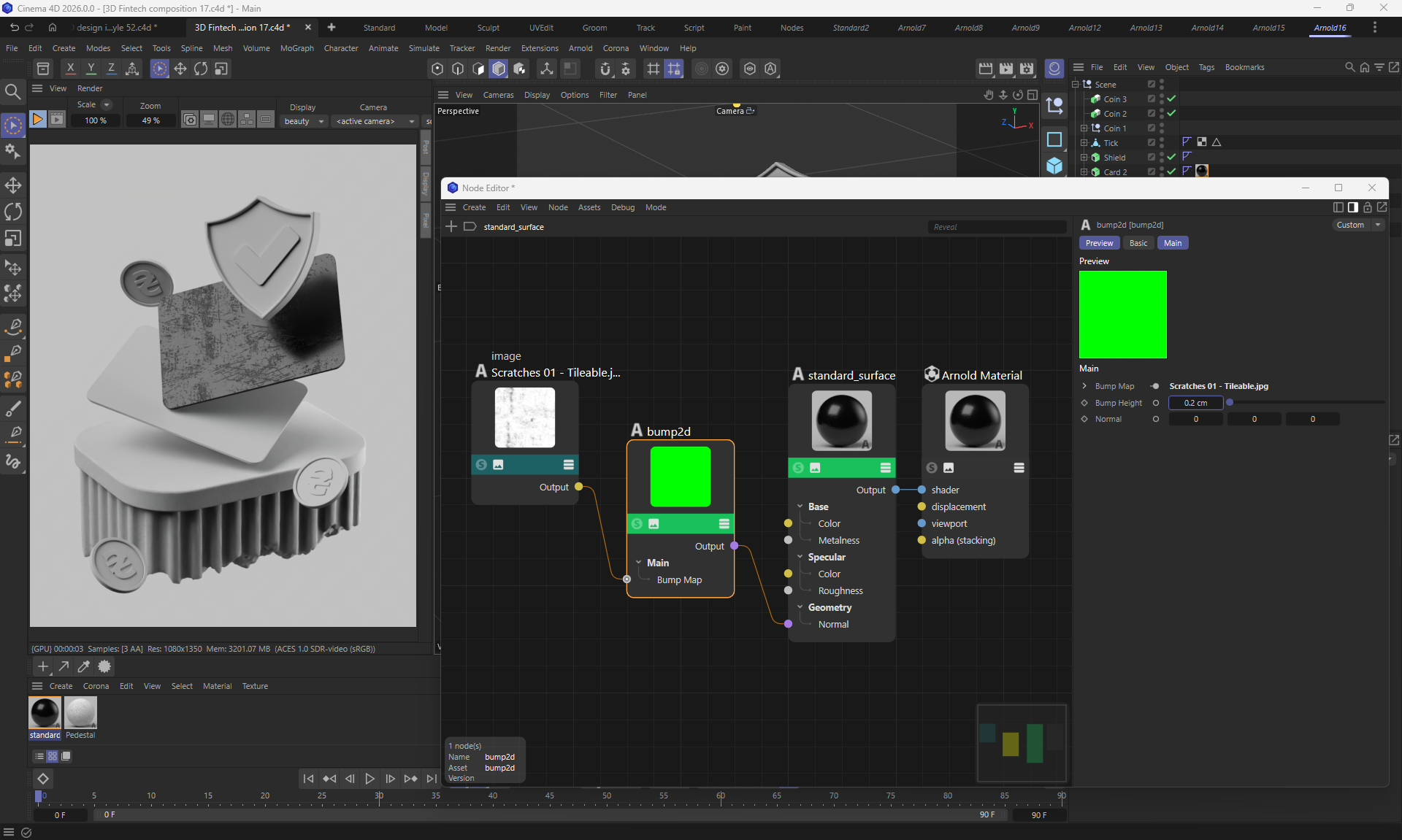1402x840 pixels.
Task: Click the cube primitive icon in side palette
Action: click(x=1054, y=166)
